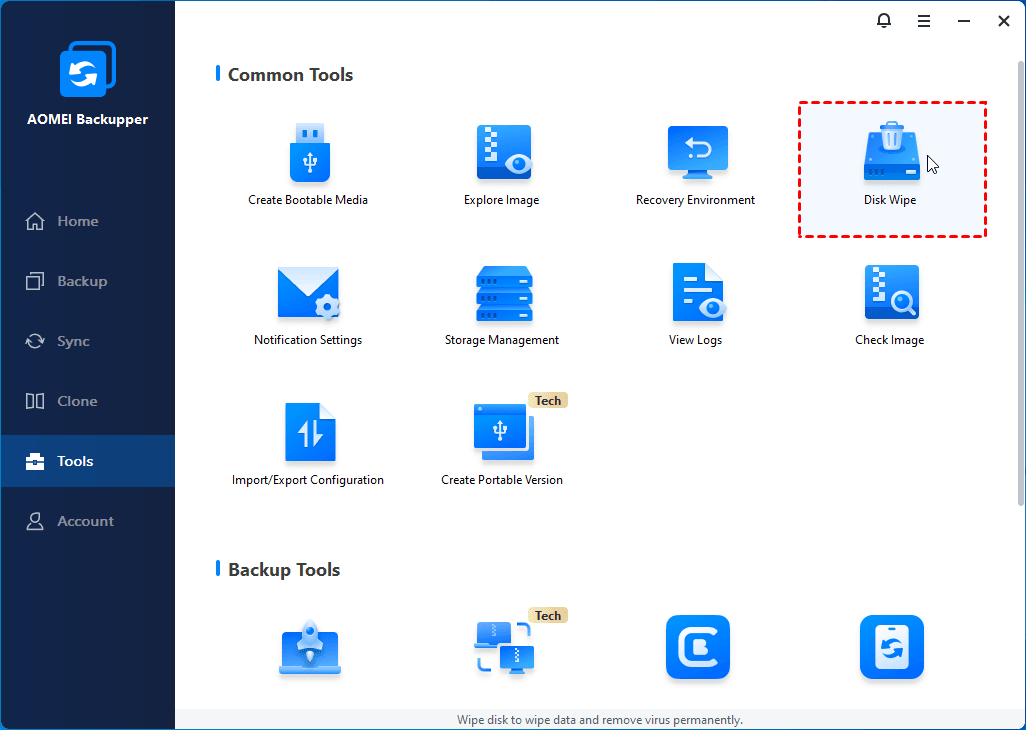This screenshot has width=1026, height=730.
Task: Open the Sync section in sidebar
Action: [73, 341]
